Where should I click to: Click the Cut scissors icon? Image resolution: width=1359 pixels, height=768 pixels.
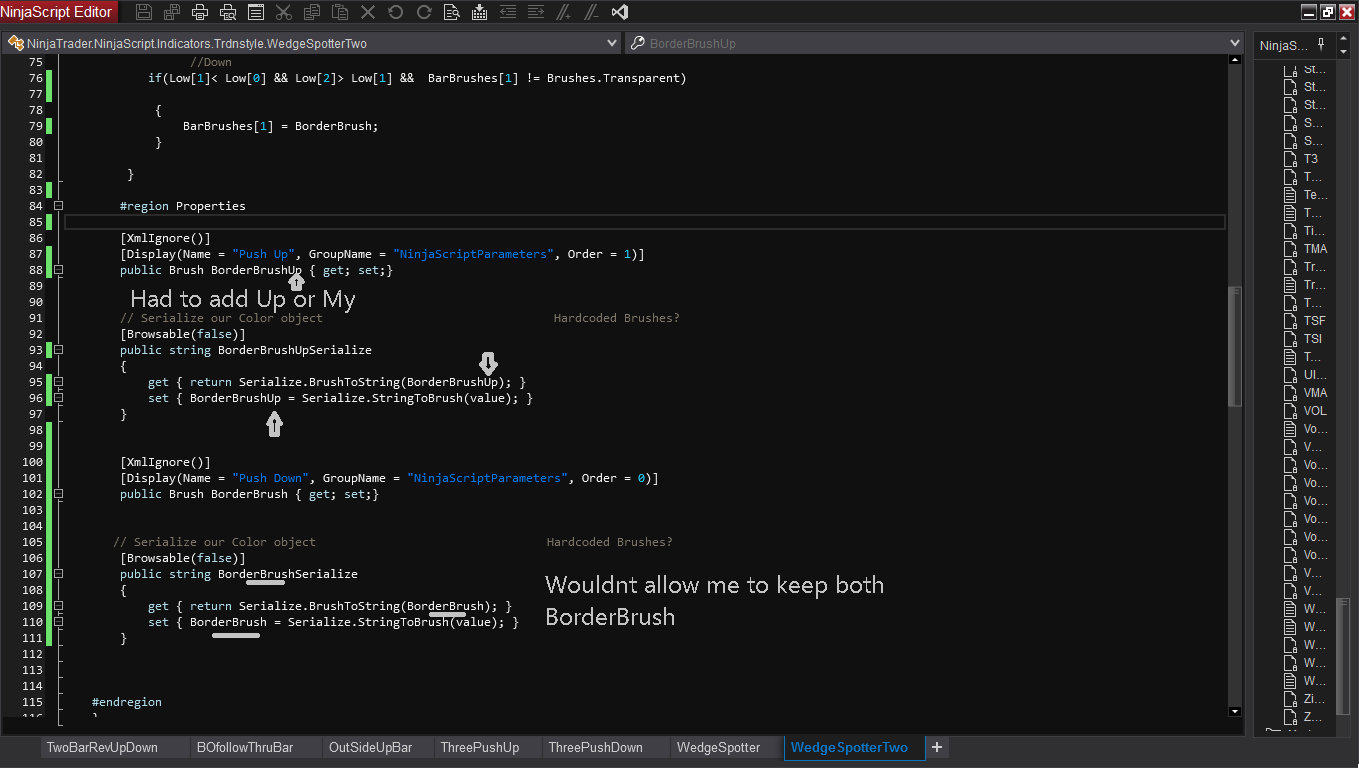click(284, 12)
